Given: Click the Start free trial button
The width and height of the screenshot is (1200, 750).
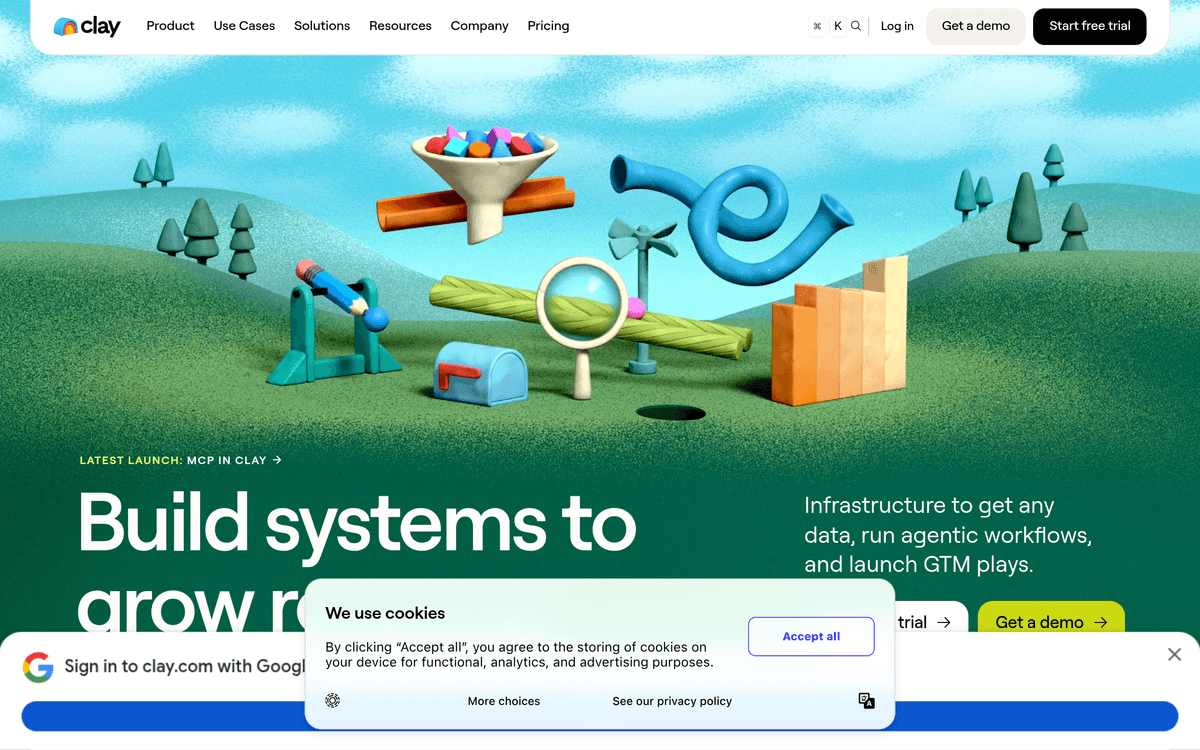Looking at the screenshot, I should [x=1090, y=26].
